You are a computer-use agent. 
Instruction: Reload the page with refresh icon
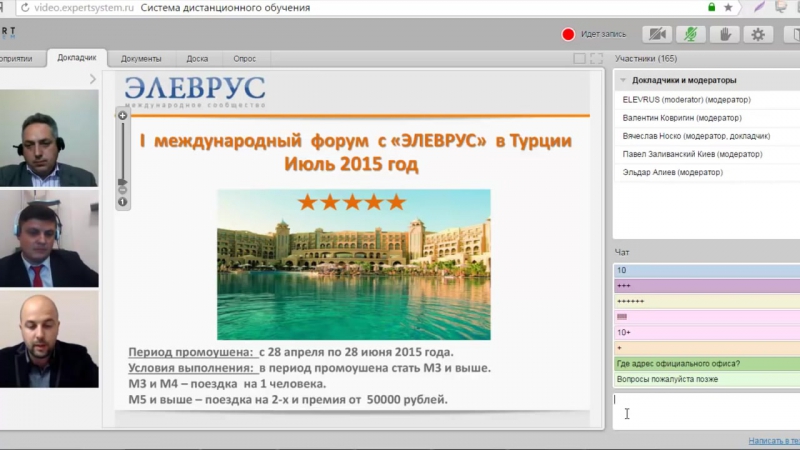[x=24, y=8]
